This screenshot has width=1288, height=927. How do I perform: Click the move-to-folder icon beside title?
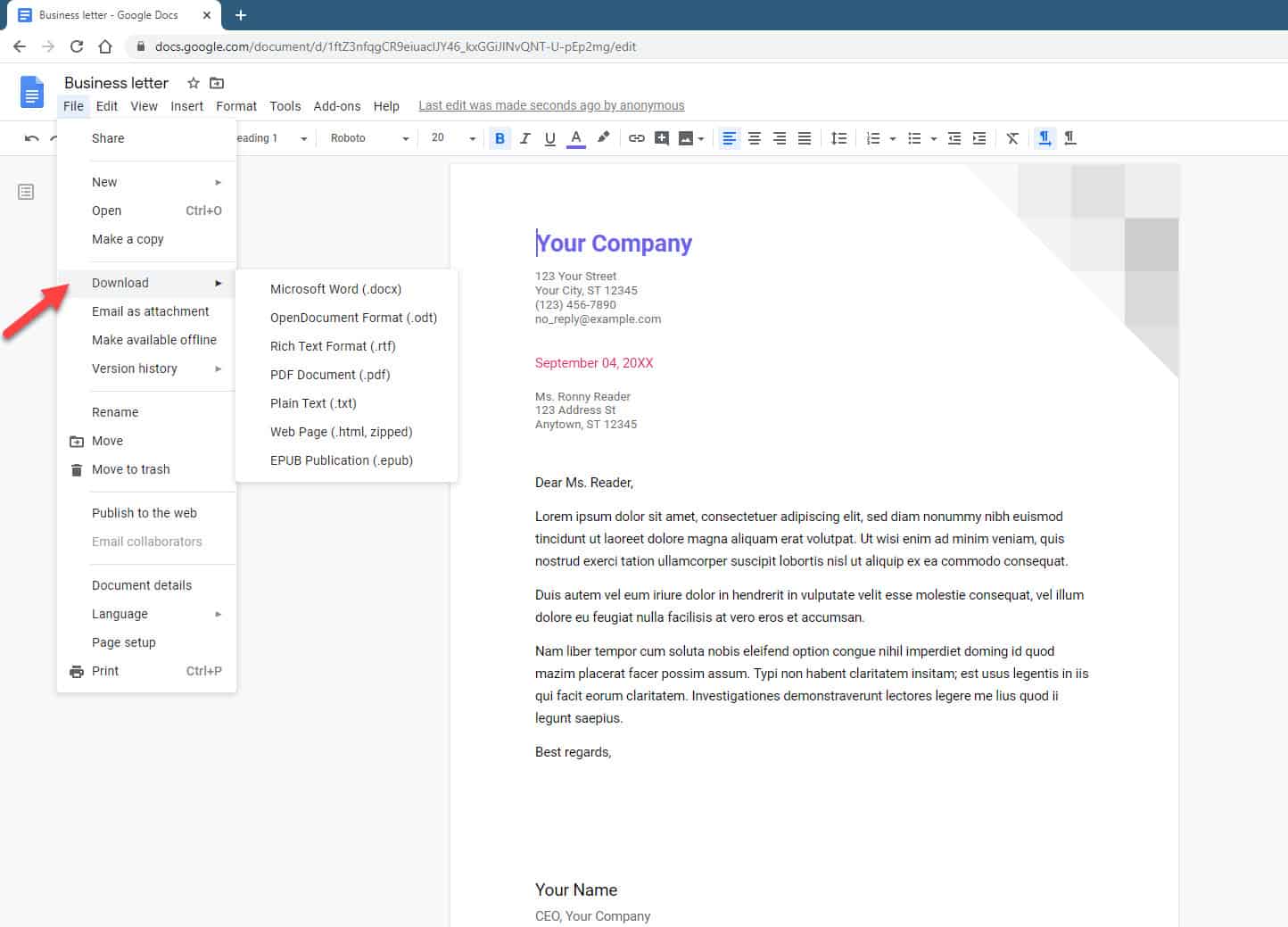click(x=217, y=83)
